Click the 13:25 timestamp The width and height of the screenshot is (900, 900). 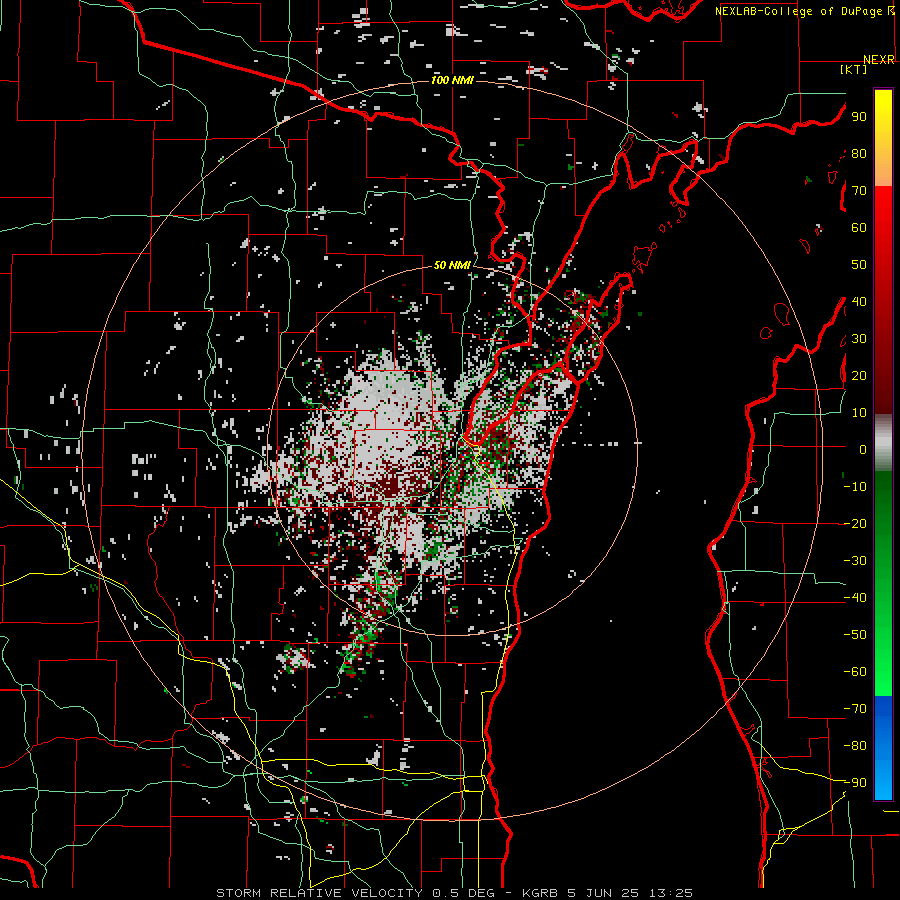670,893
